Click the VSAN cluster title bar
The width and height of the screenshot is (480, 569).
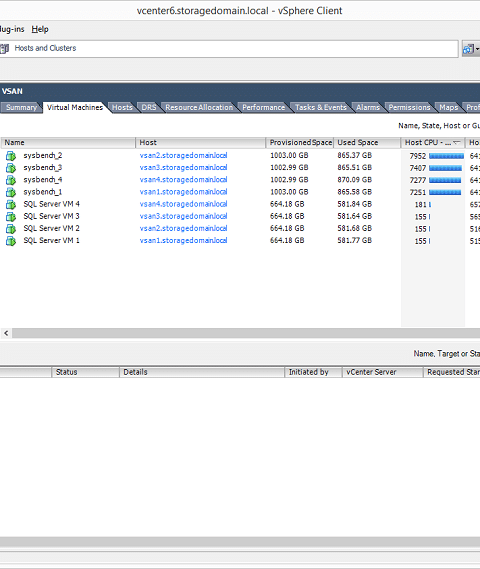tap(240, 91)
